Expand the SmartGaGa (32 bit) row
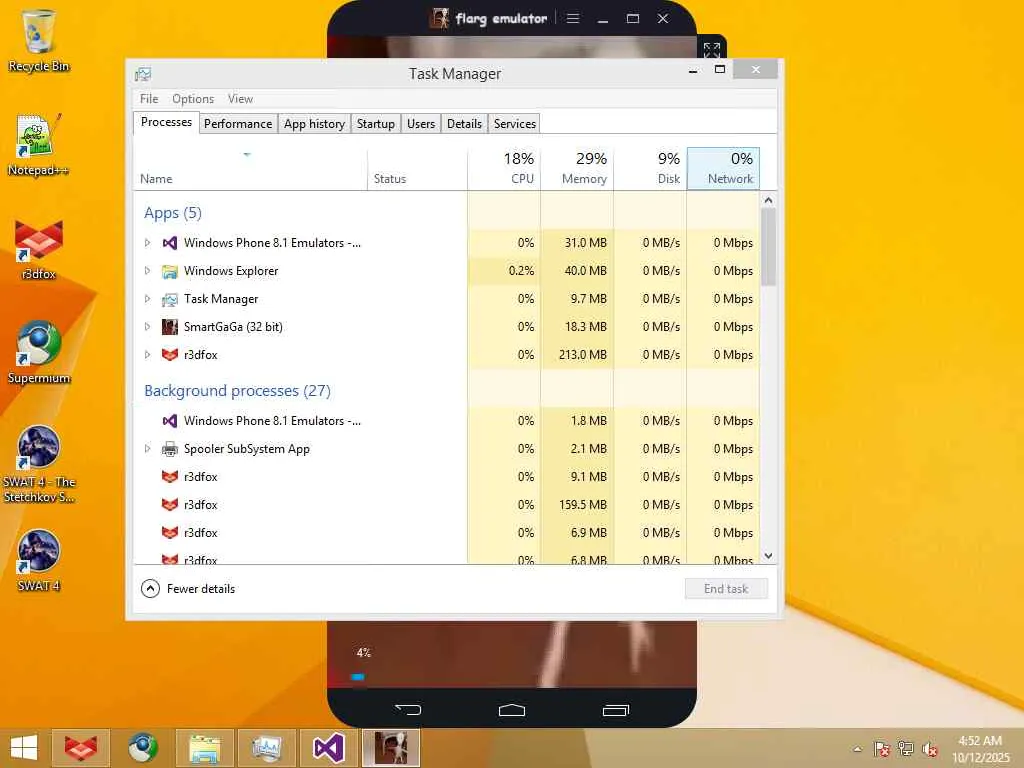The width and height of the screenshot is (1024, 768). click(148, 327)
